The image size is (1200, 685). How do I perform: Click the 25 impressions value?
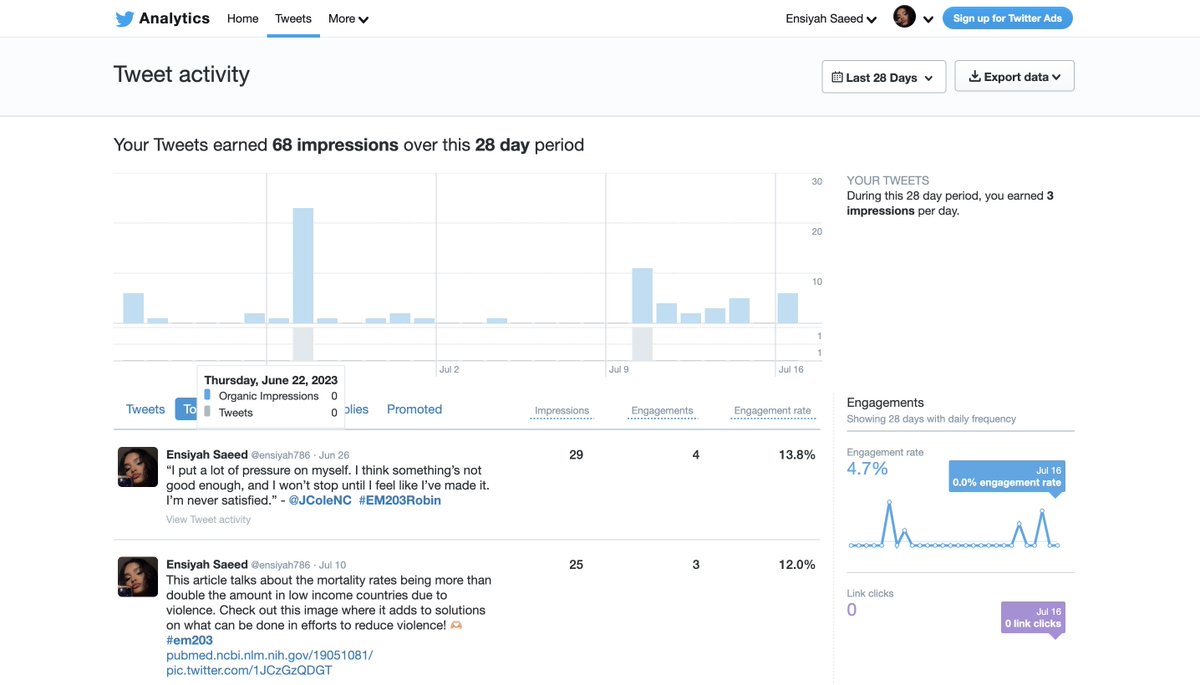click(x=576, y=565)
